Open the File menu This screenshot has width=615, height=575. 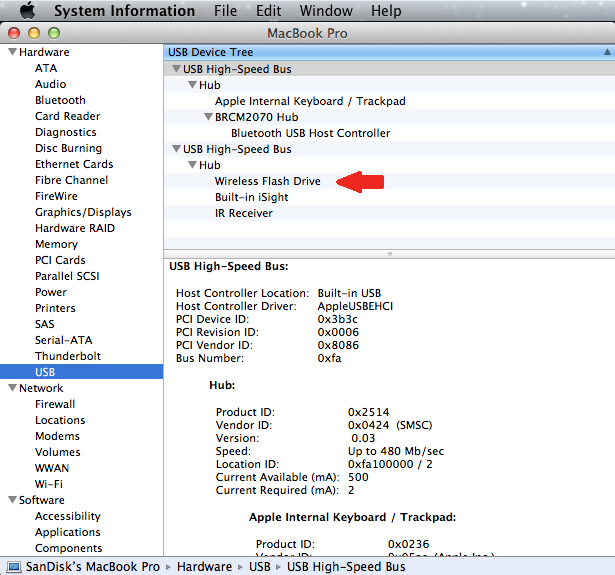(x=225, y=11)
